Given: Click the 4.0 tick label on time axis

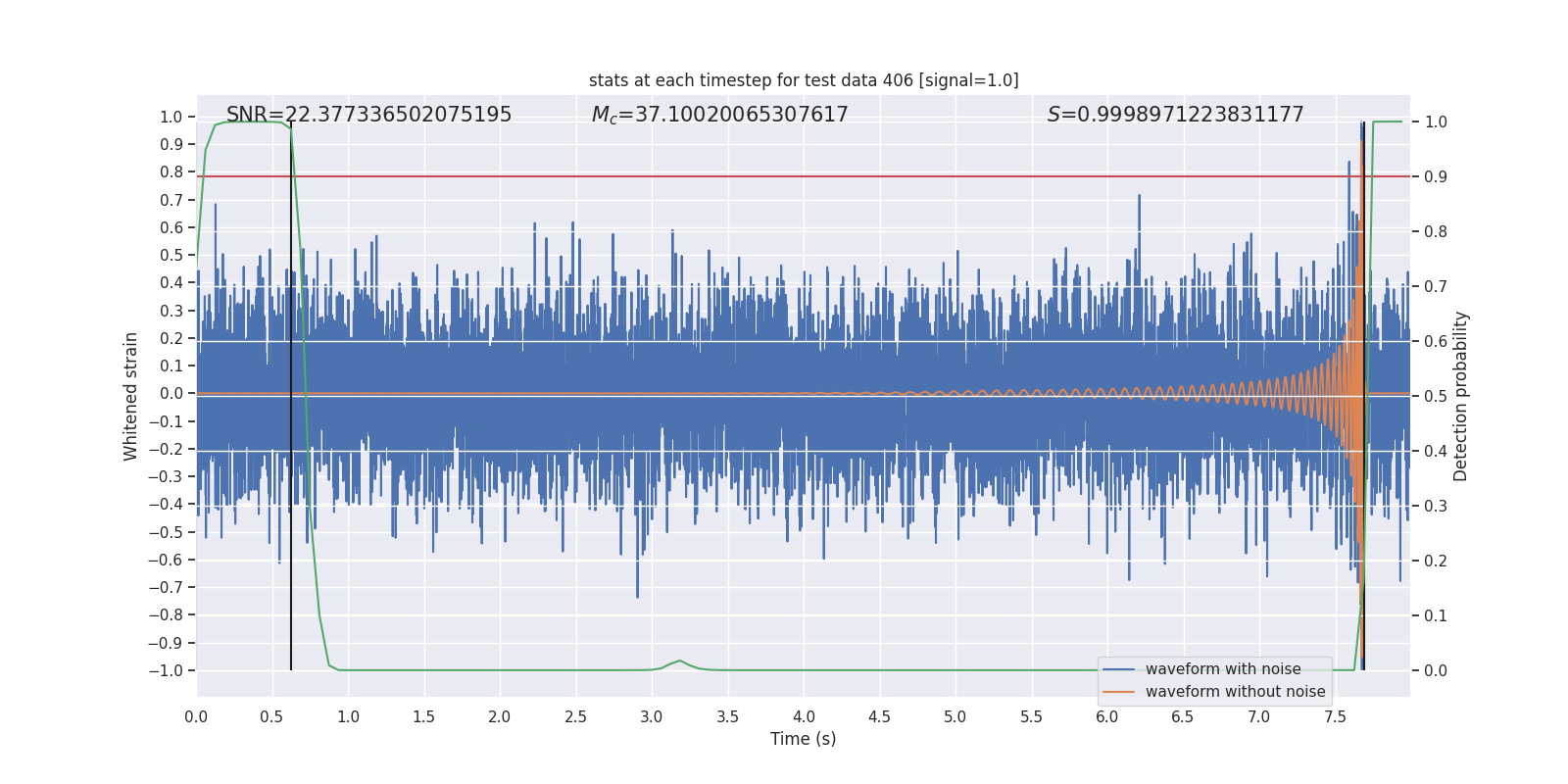Looking at the screenshot, I should (804, 716).
